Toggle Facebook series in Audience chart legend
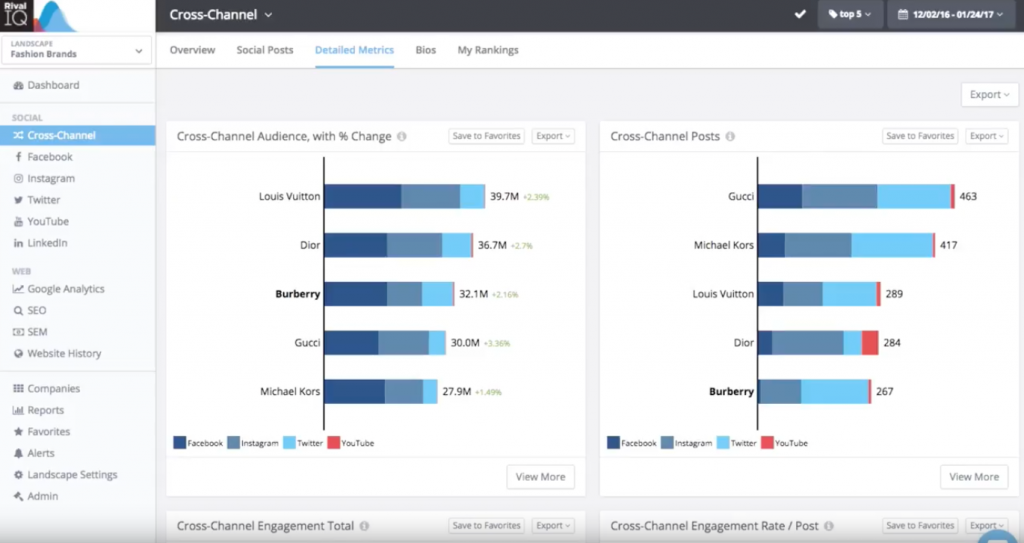 point(198,443)
